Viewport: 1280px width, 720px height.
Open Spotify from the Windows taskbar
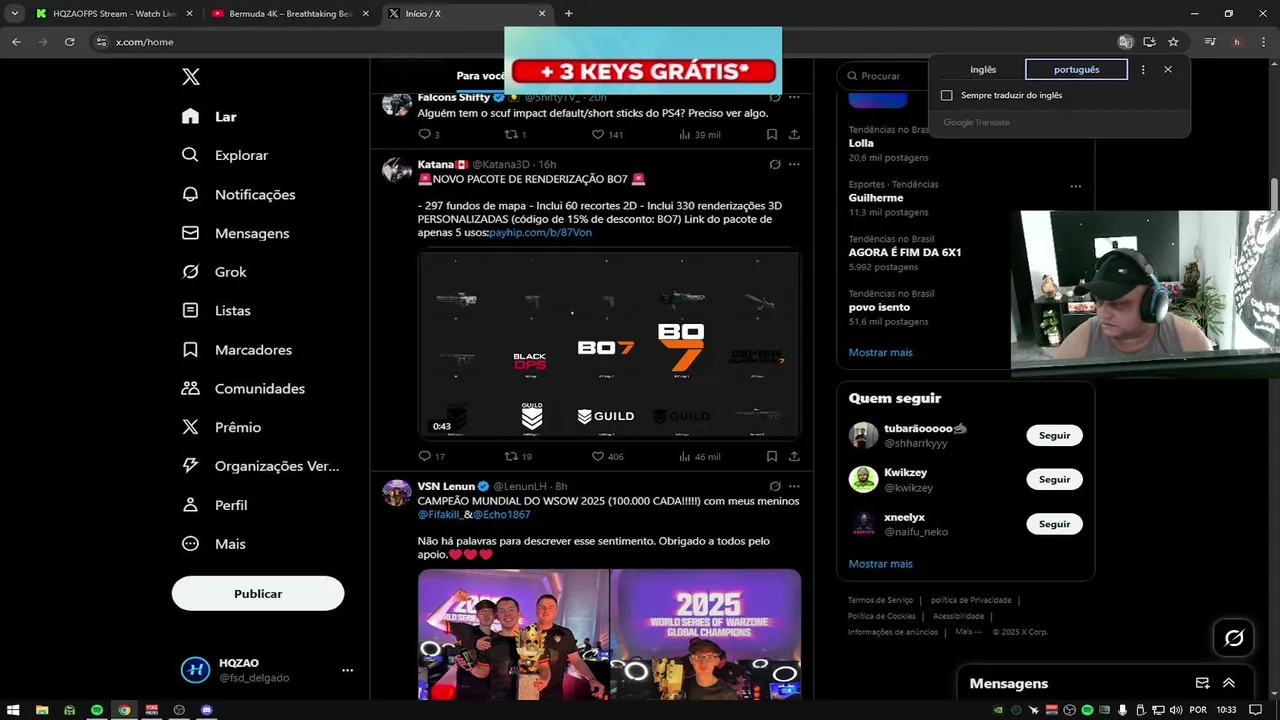click(97, 710)
